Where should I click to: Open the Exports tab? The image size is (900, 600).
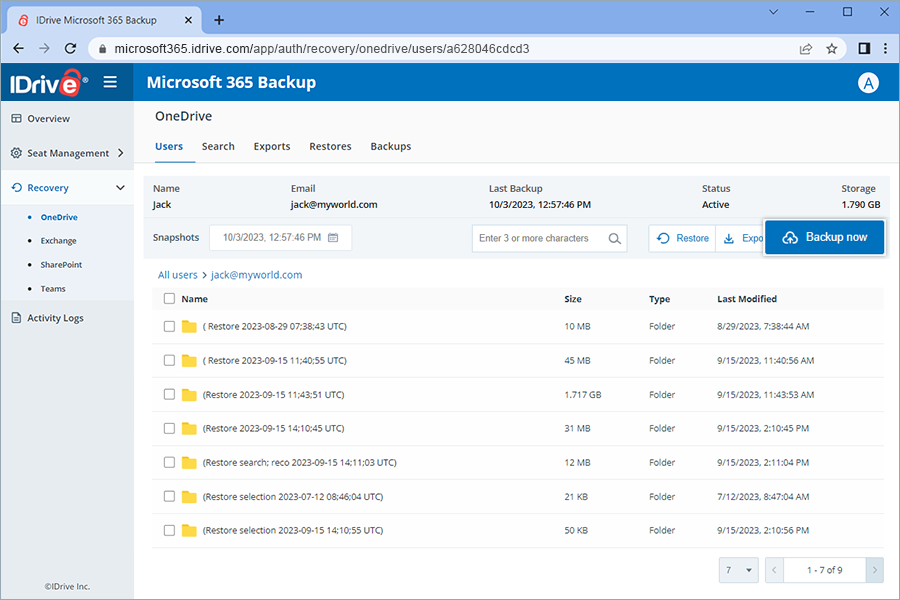tap(272, 146)
